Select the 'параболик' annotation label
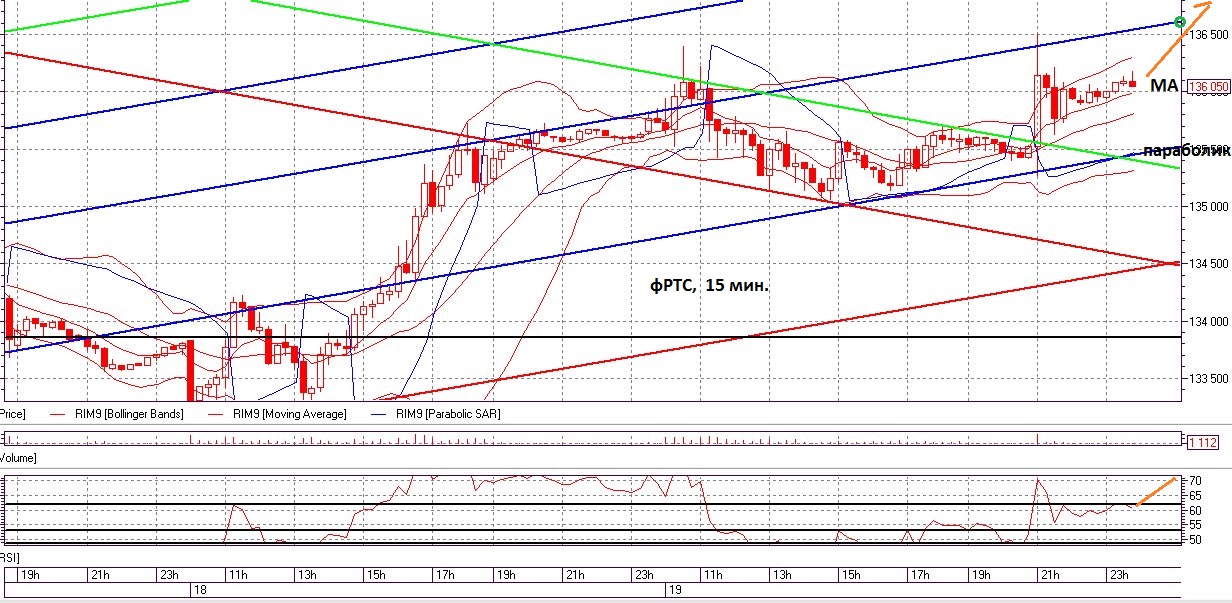The height and width of the screenshot is (603, 1232). pos(1186,151)
